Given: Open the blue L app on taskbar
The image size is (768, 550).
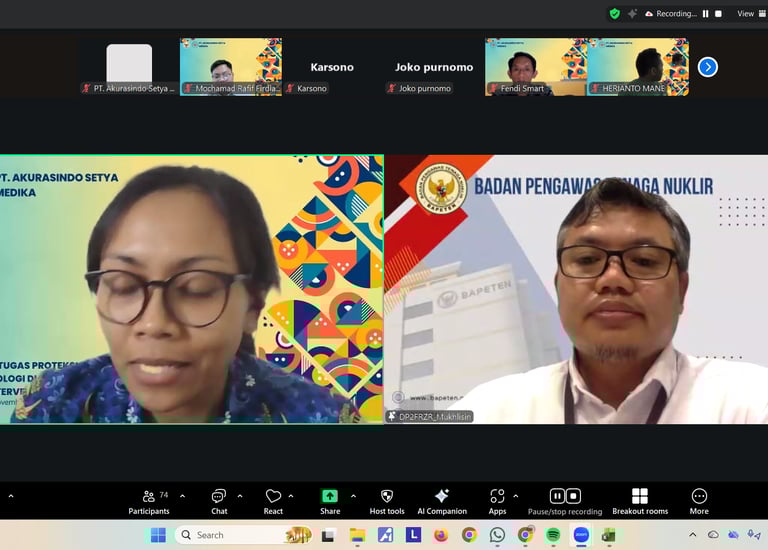Looking at the screenshot, I should click(413, 535).
